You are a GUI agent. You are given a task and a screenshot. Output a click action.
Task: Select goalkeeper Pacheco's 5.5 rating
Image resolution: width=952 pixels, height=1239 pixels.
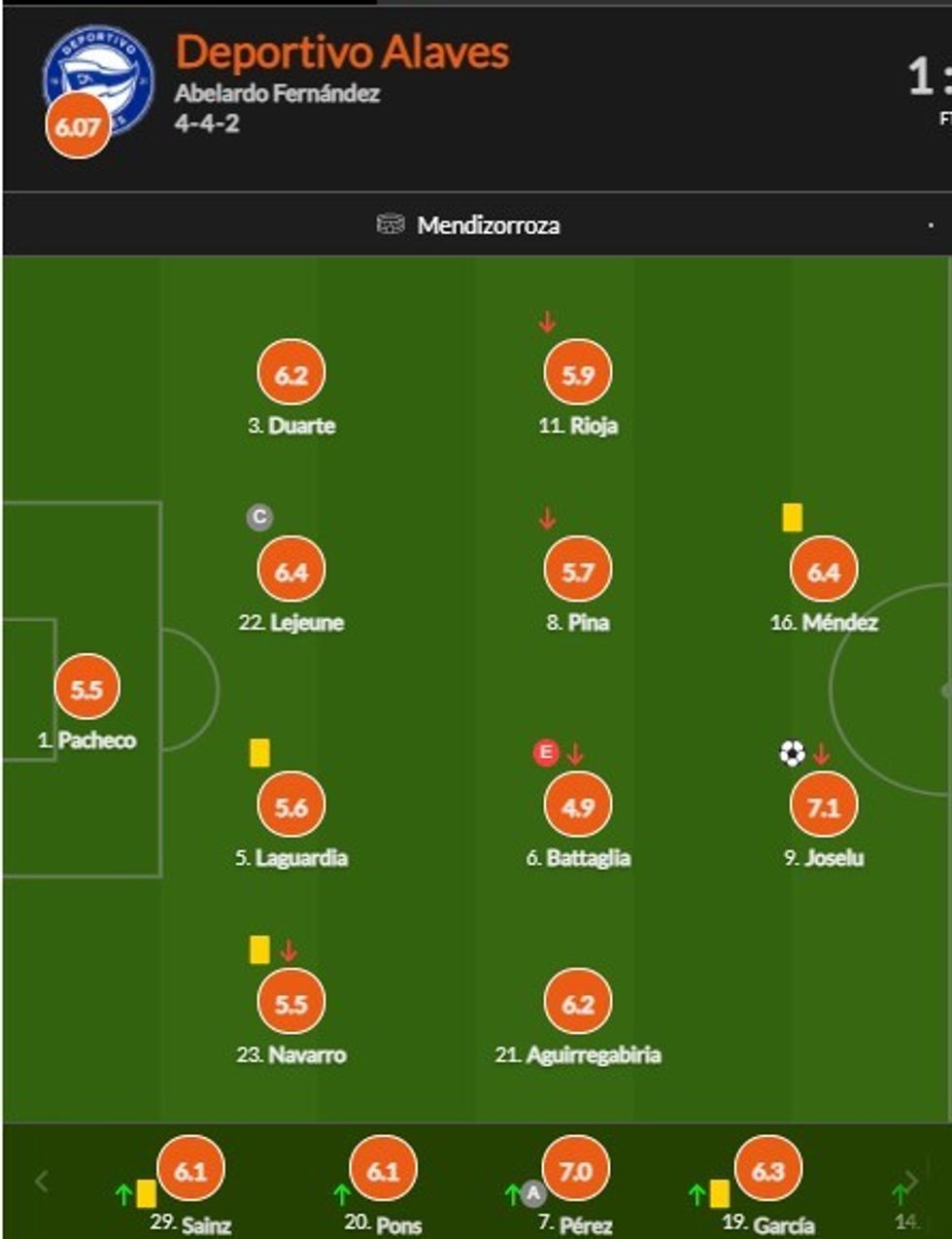coord(86,689)
